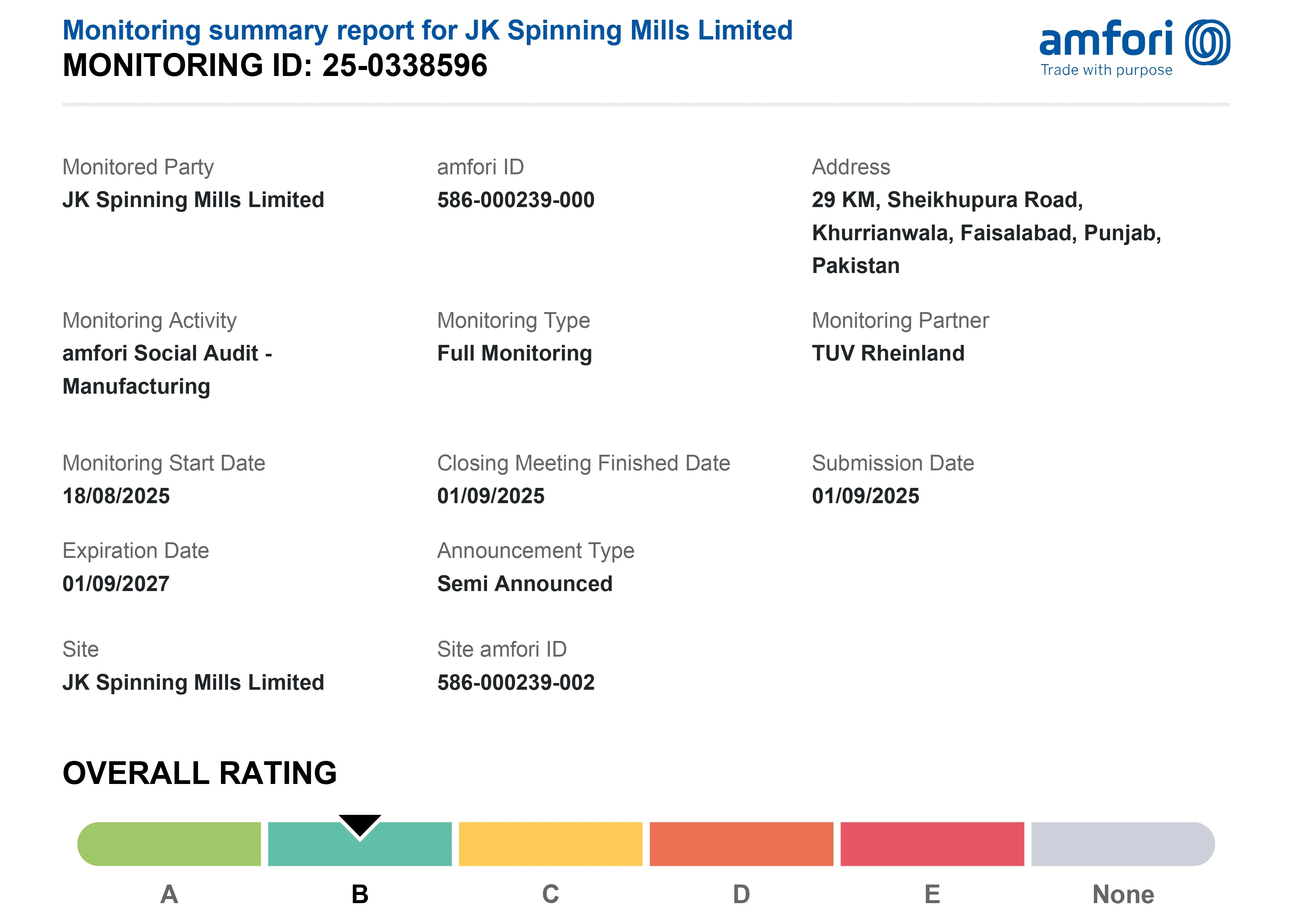Click the Site amfori ID 586-000239-002
Viewport: 1307px width, 924px height.
(516, 682)
